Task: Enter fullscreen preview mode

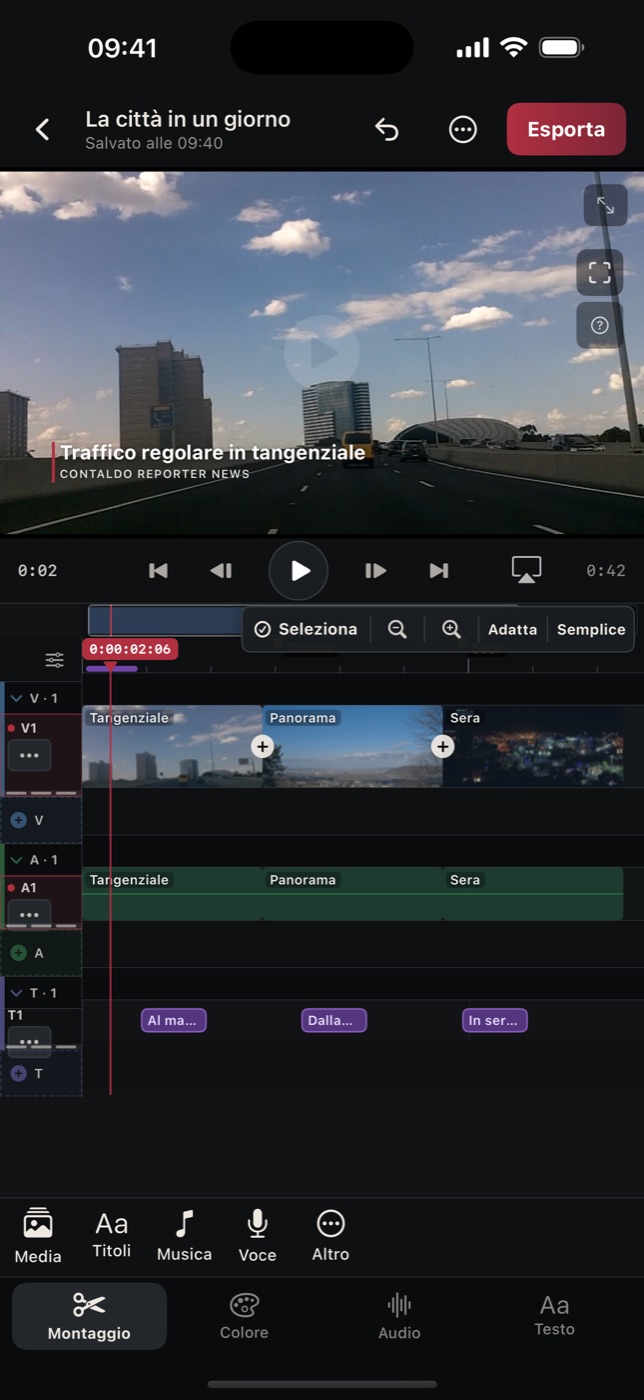Action: [600, 273]
